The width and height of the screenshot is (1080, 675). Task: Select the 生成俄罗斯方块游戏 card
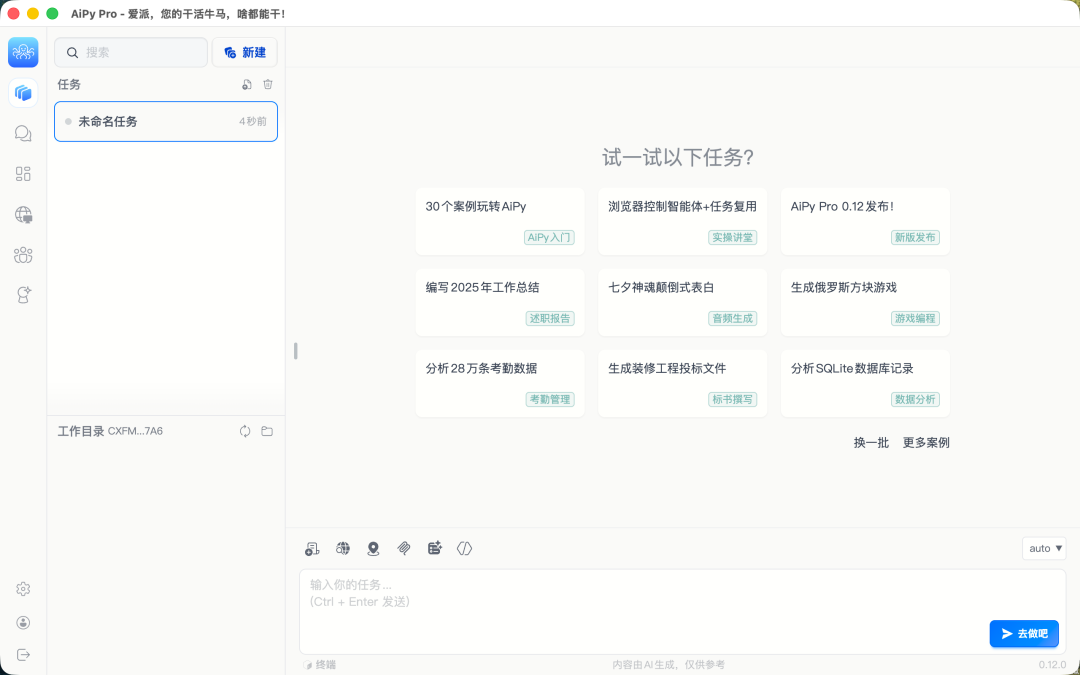(x=865, y=302)
